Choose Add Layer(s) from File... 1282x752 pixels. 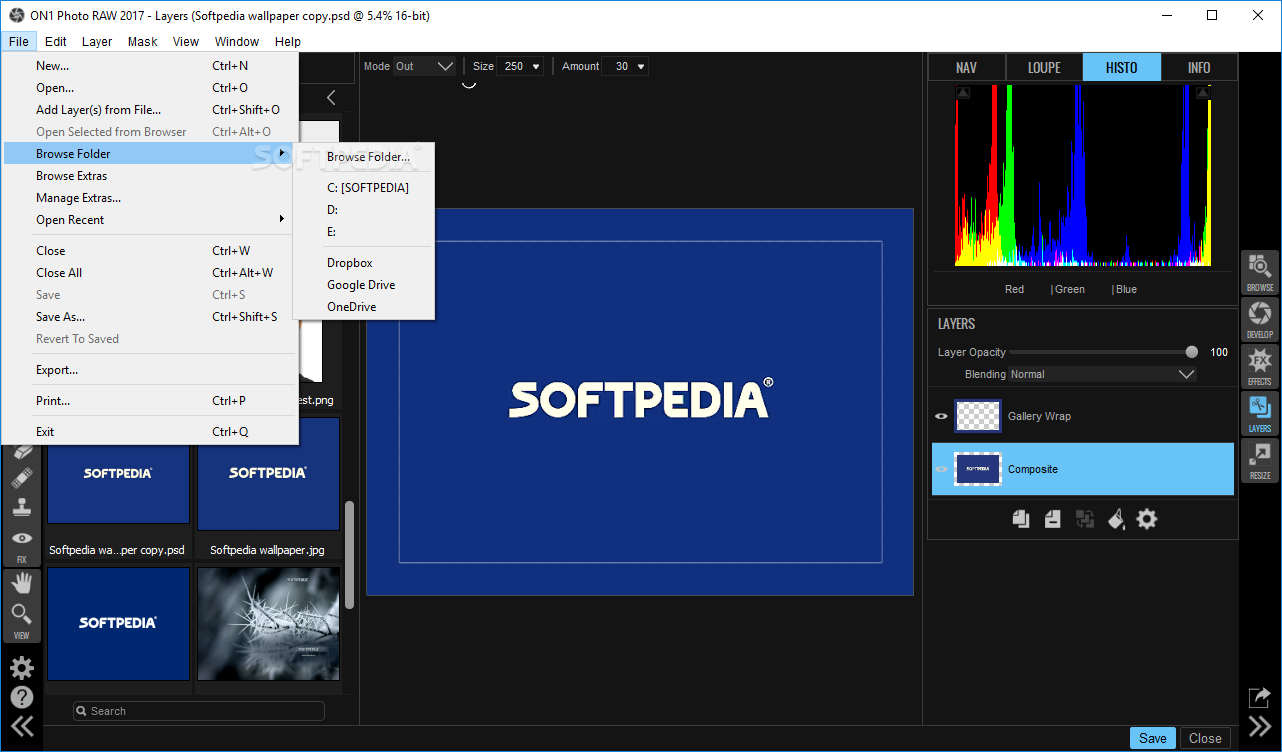[x=150, y=110]
